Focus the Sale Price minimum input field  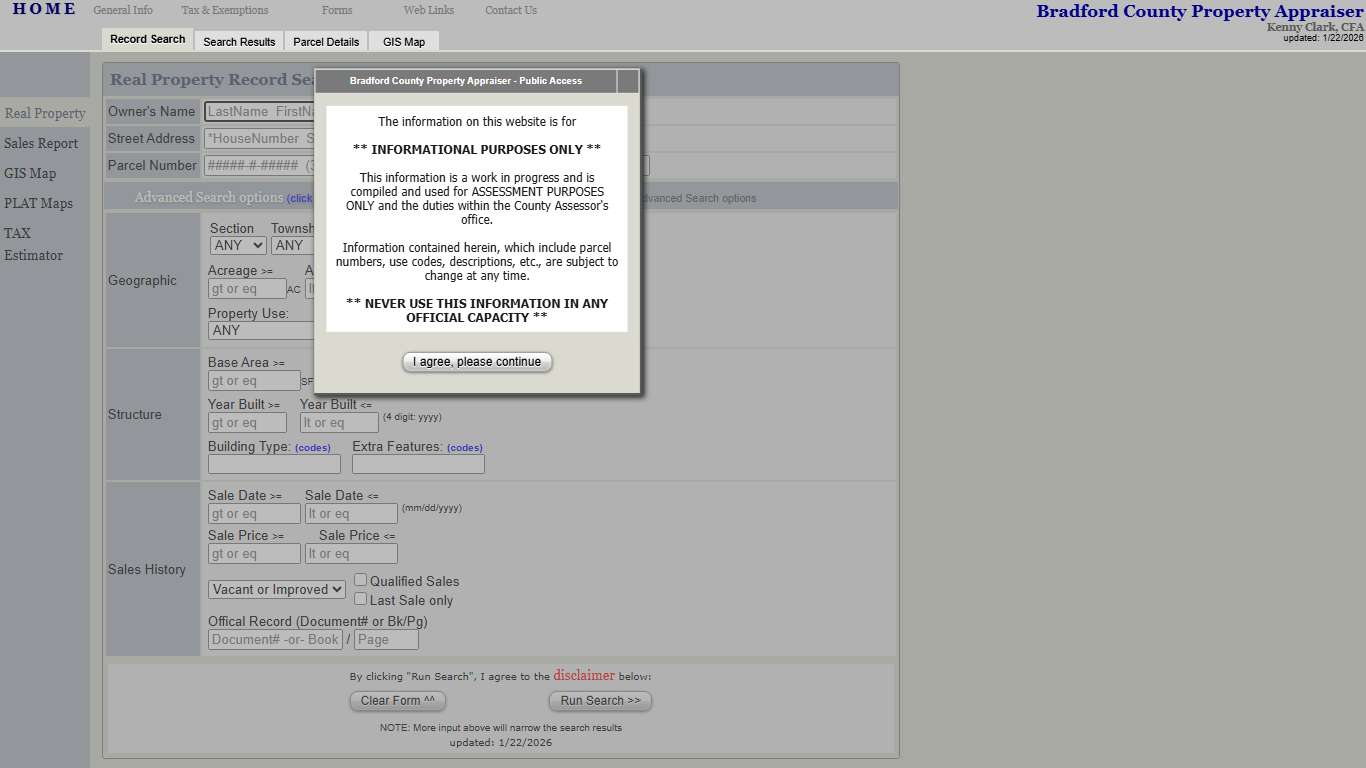pyautogui.click(x=254, y=554)
